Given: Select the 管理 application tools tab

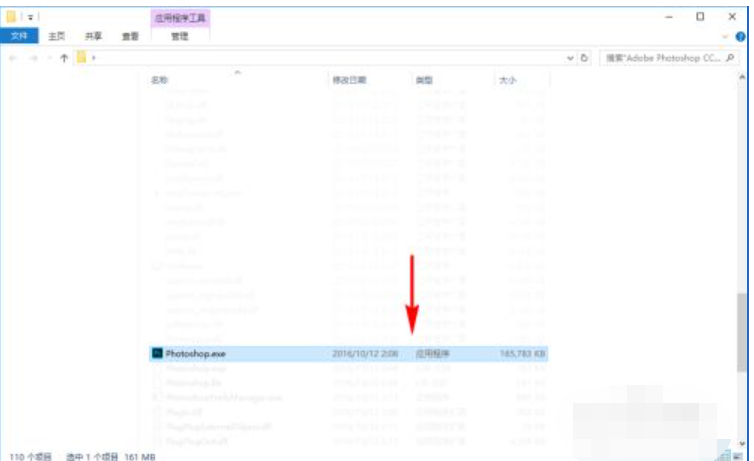Looking at the screenshot, I should click(x=179, y=36).
